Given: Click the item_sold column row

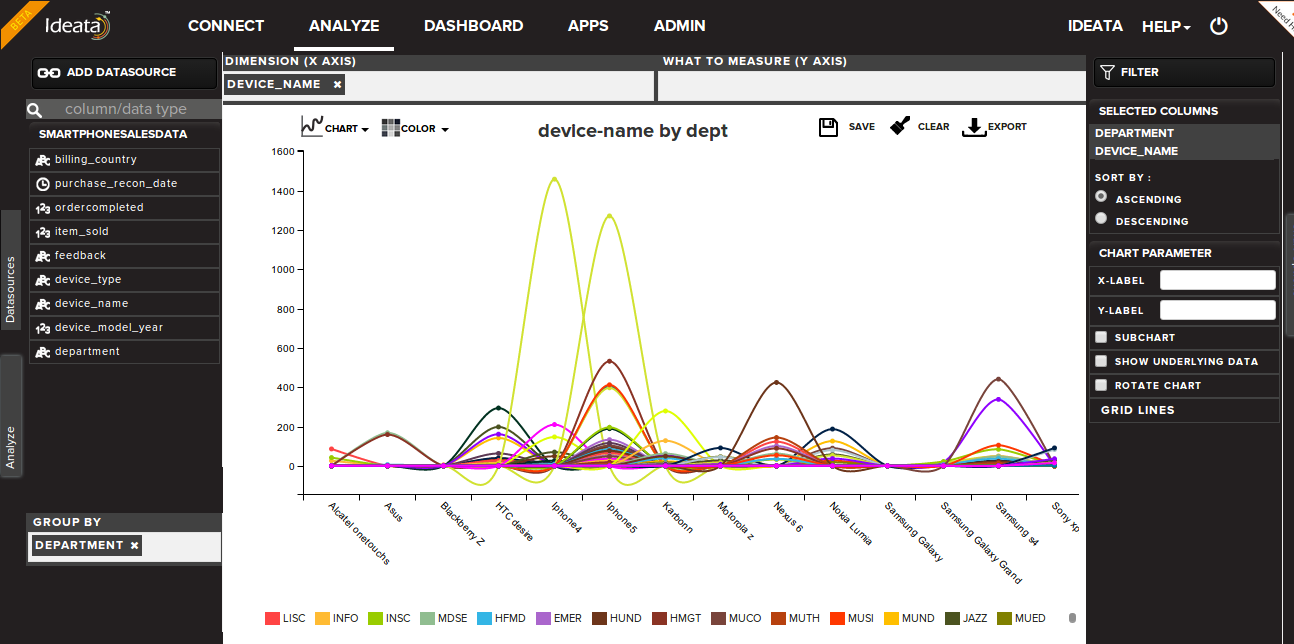Looking at the screenshot, I should (124, 232).
